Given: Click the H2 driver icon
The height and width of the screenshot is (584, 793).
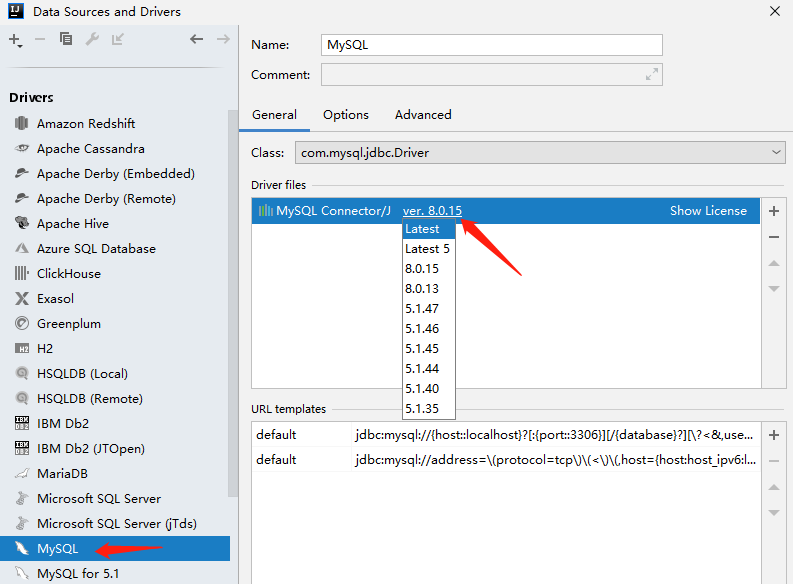Looking at the screenshot, I should click(21, 348).
